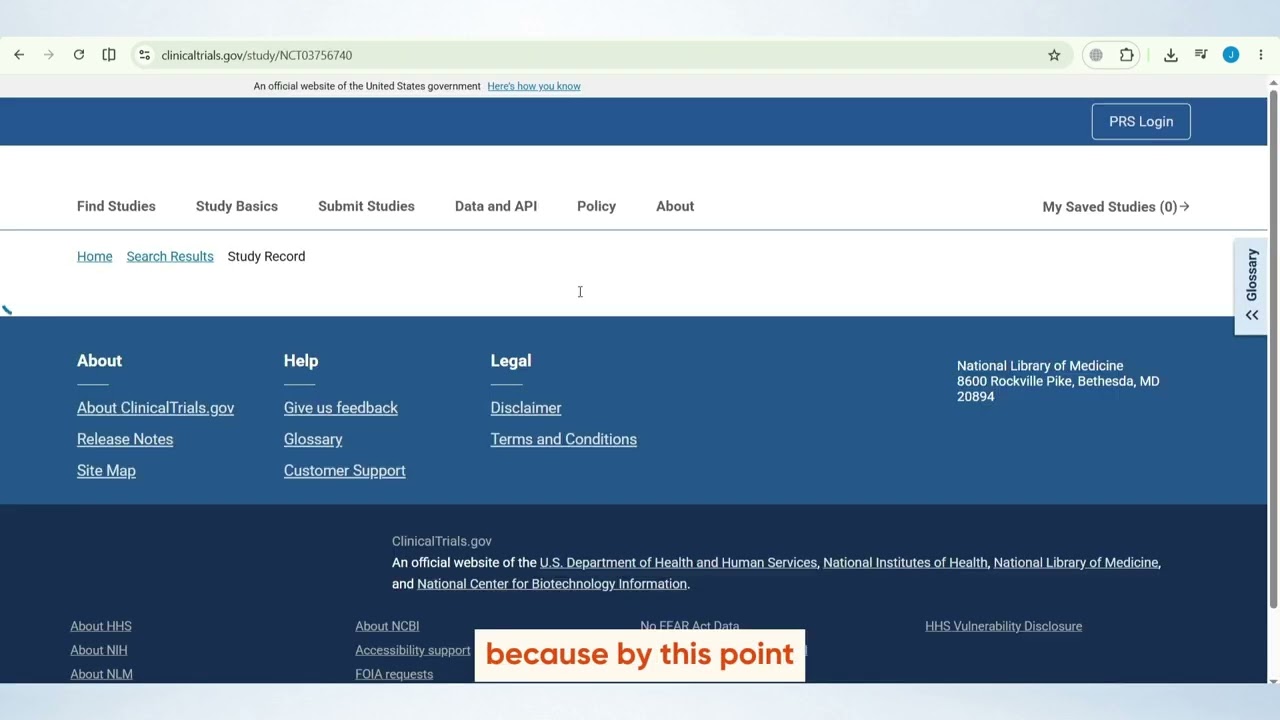Image resolution: width=1280 pixels, height=720 pixels.
Task: Open the About NIH link
Action: (x=99, y=650)
